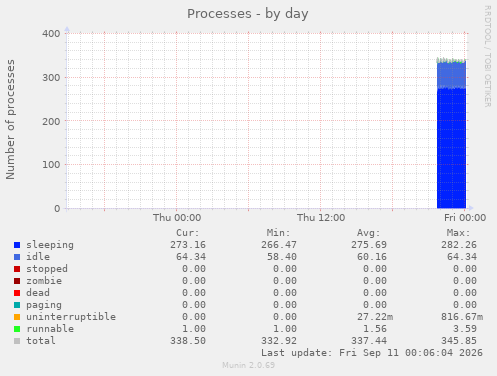Click the 'Fri 00:00' x-axis label
497x376 pixels.
pyautogui.click(x=465, y=218)
